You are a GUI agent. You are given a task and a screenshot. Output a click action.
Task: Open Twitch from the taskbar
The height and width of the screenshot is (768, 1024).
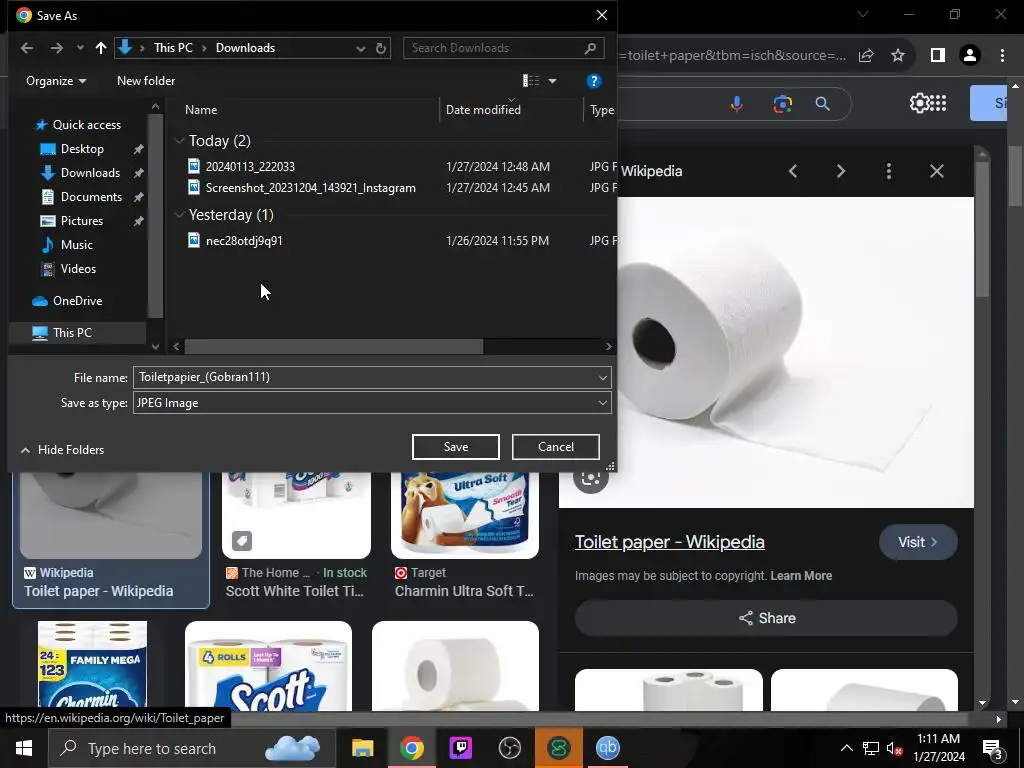pos(461,748)
